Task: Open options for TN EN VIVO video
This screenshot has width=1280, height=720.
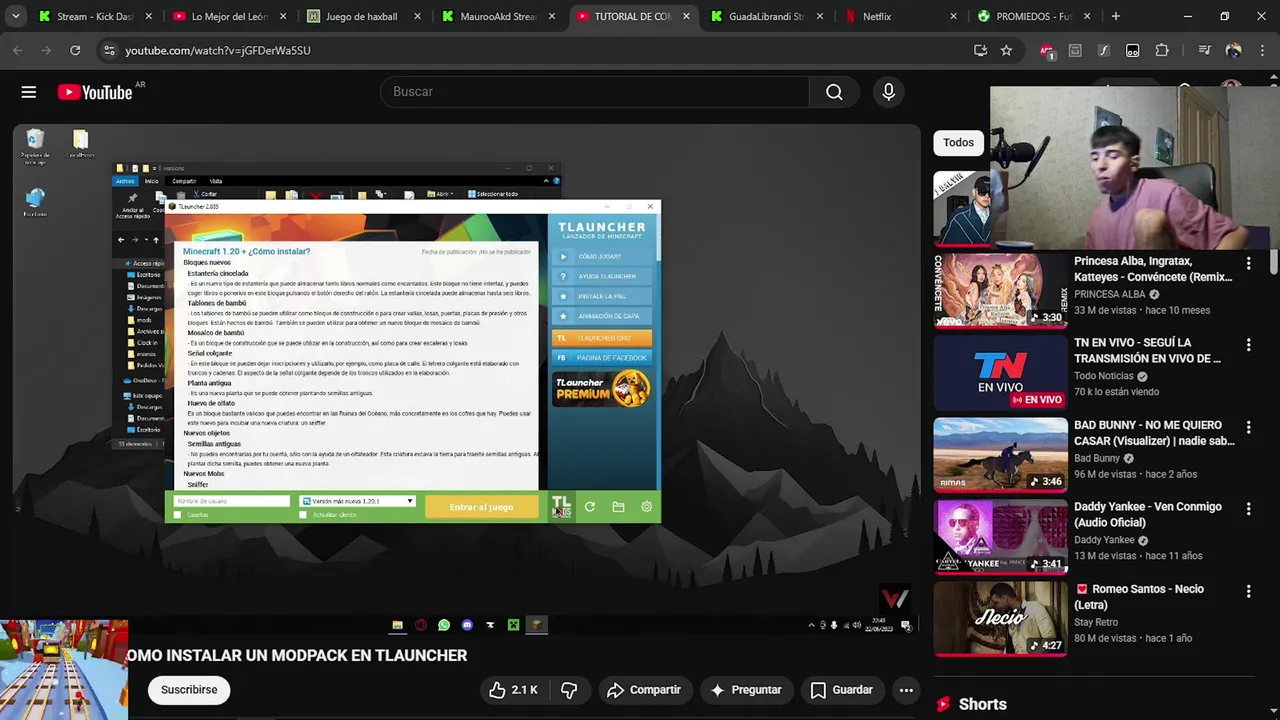Action: coord(1248,345)
